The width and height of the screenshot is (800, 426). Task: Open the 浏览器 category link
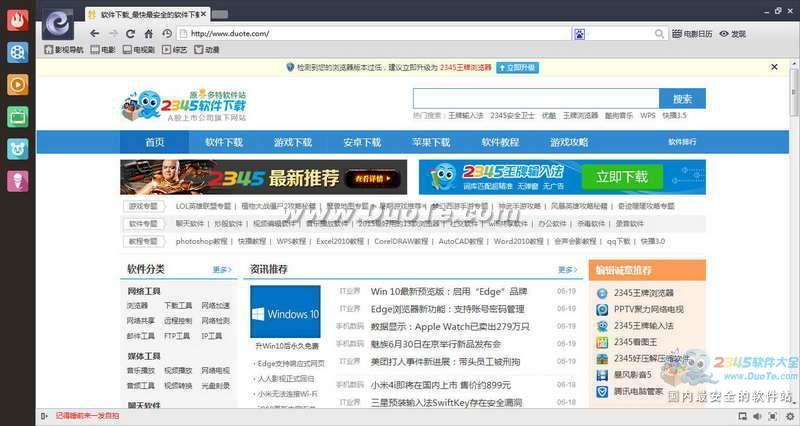point(137,305)
